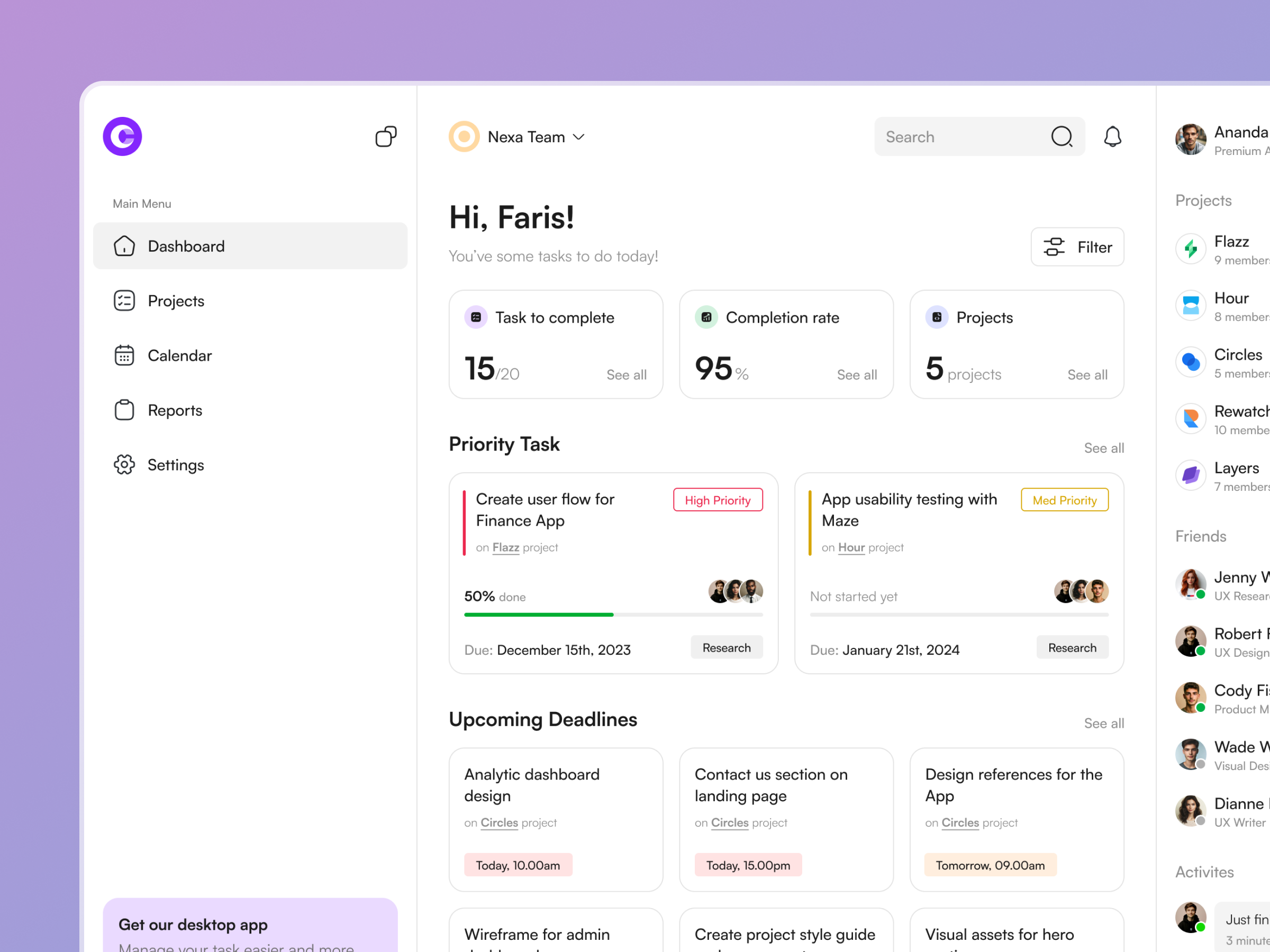Expand the Nexa Team dropdown
This screenshot has height=952, width=1270.
[x=579, y=136]
